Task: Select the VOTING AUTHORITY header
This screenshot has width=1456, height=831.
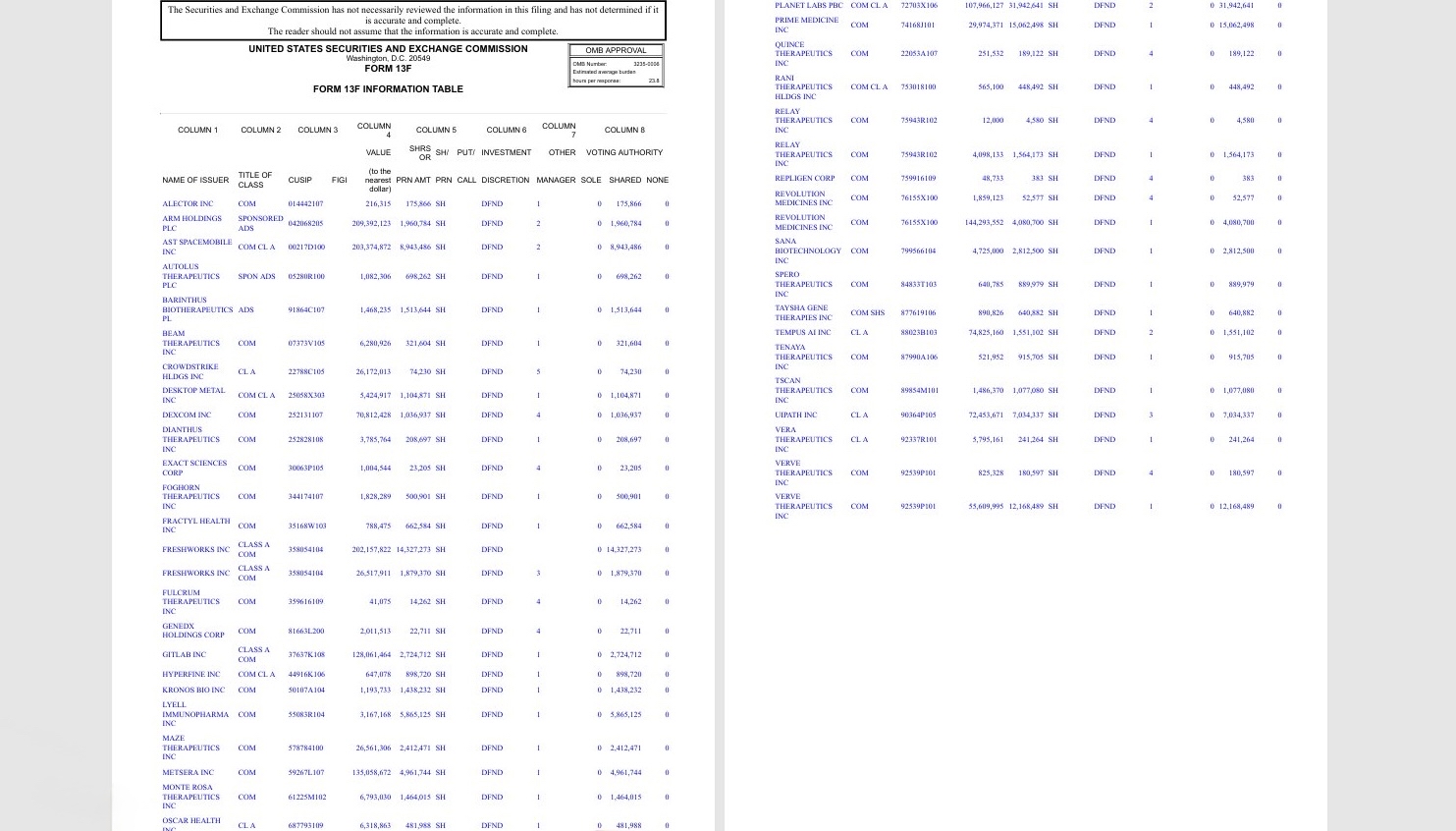Action: tap(624, 153)
